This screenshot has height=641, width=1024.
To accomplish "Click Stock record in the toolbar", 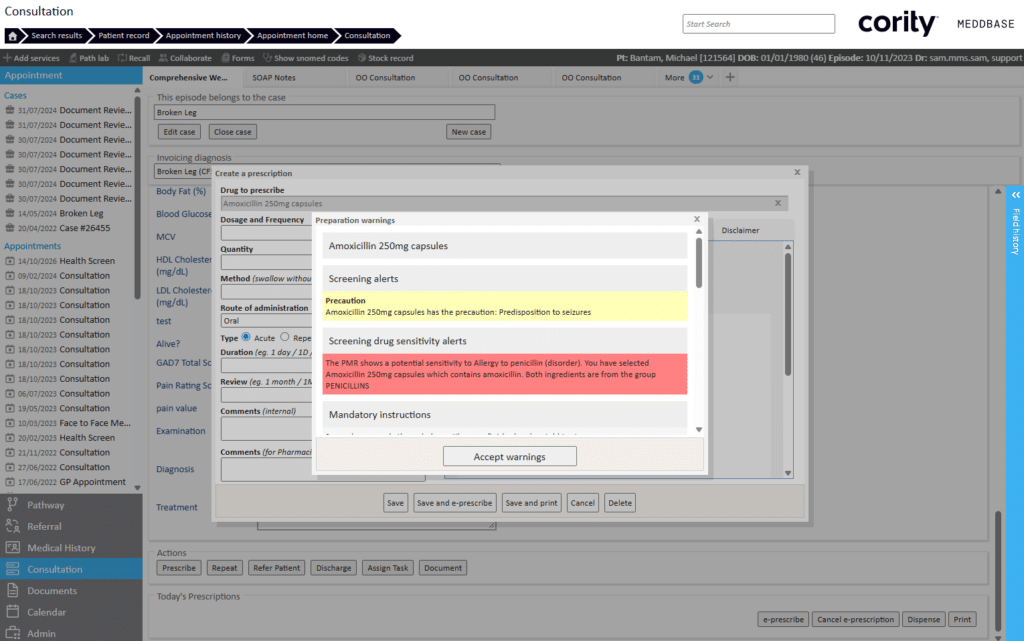I will [385, 58].
